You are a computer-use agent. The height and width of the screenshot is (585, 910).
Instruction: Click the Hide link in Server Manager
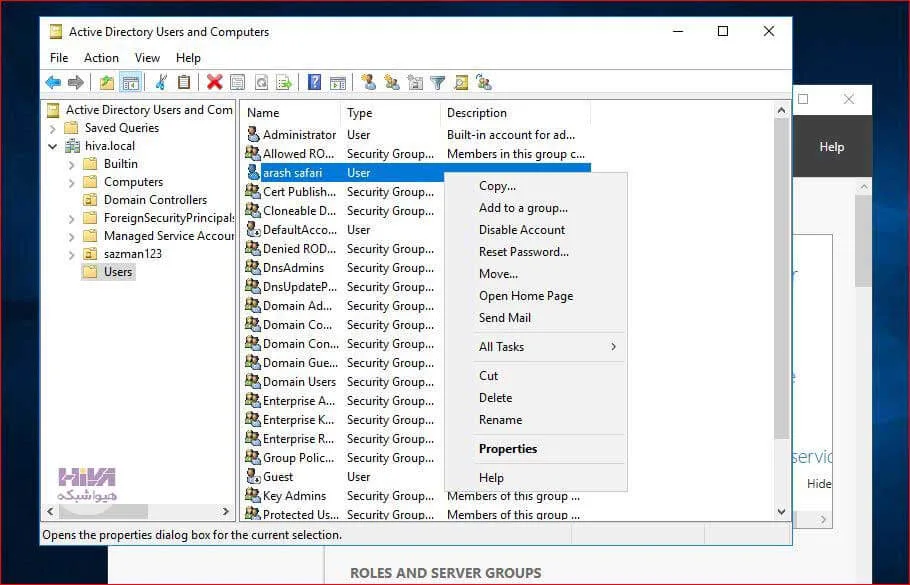click(x=819, y=483)
